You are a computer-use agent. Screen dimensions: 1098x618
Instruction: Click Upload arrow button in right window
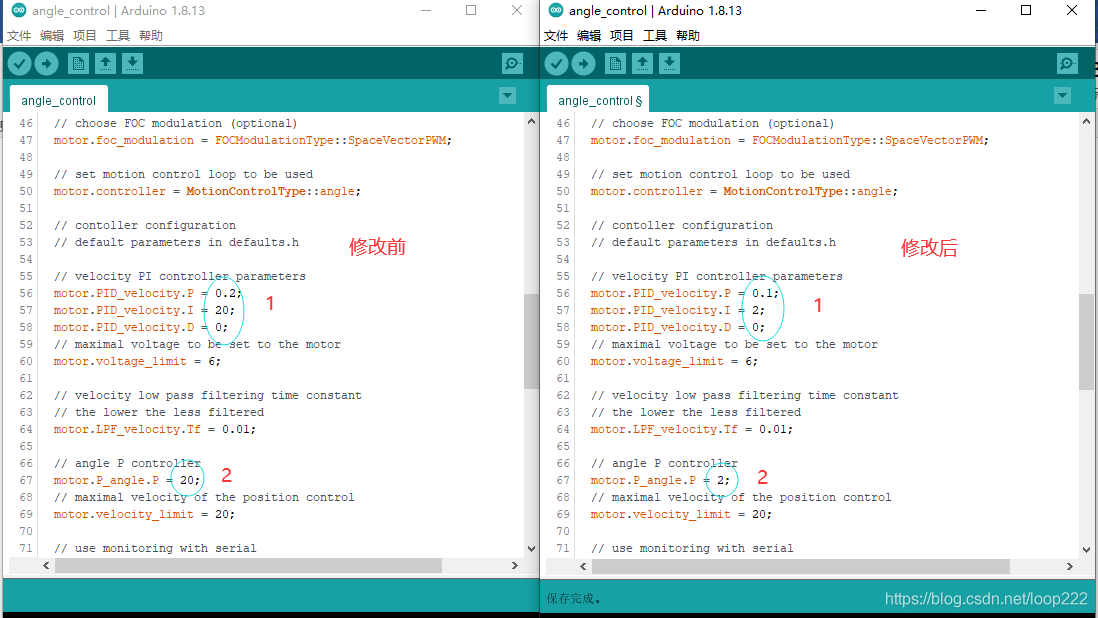(x=583, y=64)
